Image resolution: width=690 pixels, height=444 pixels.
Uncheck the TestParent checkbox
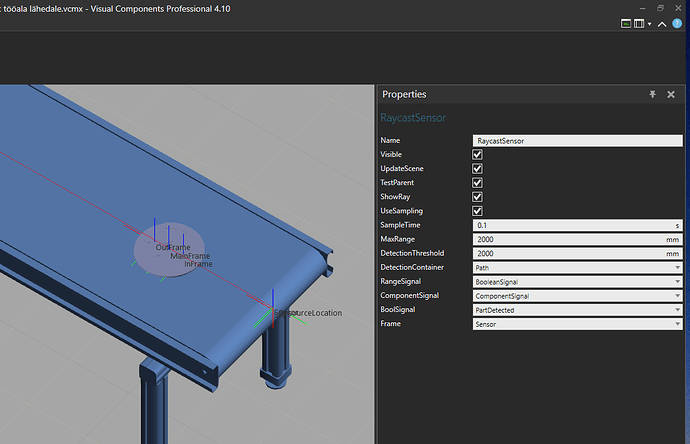point(477,183)
